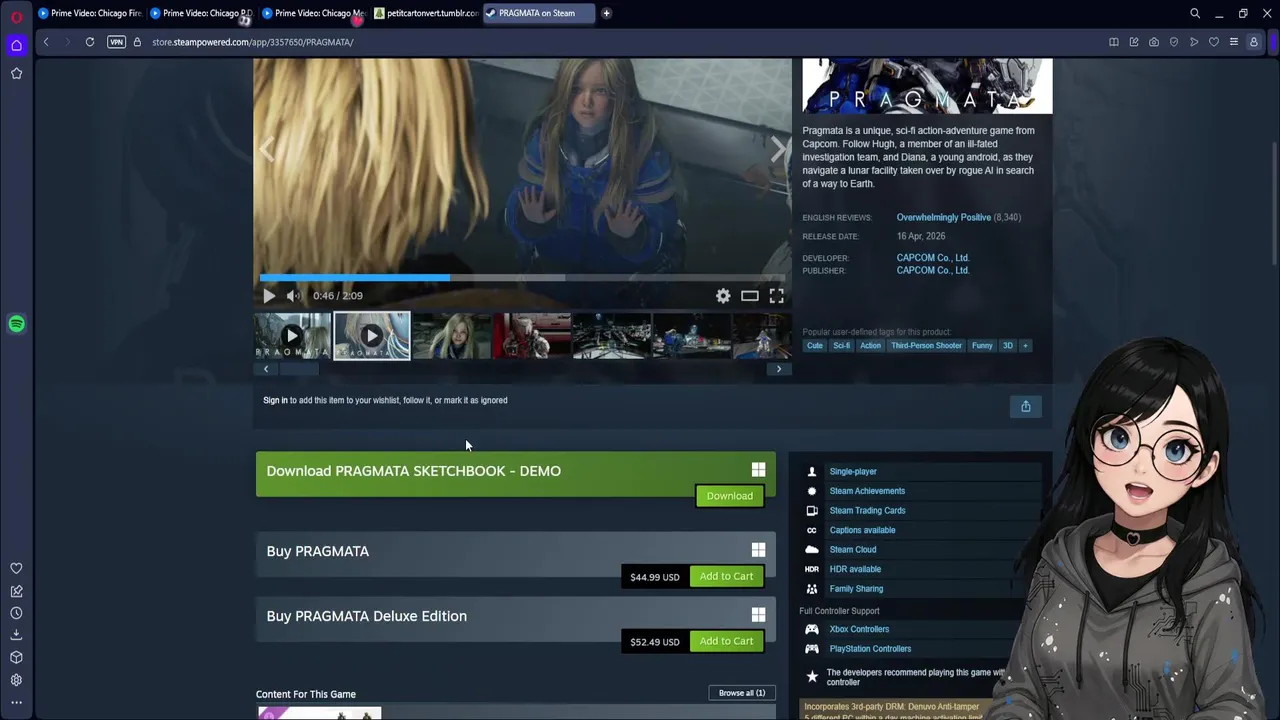
Task: Go back with browser back arrow
Action: (x=46, y=42)
